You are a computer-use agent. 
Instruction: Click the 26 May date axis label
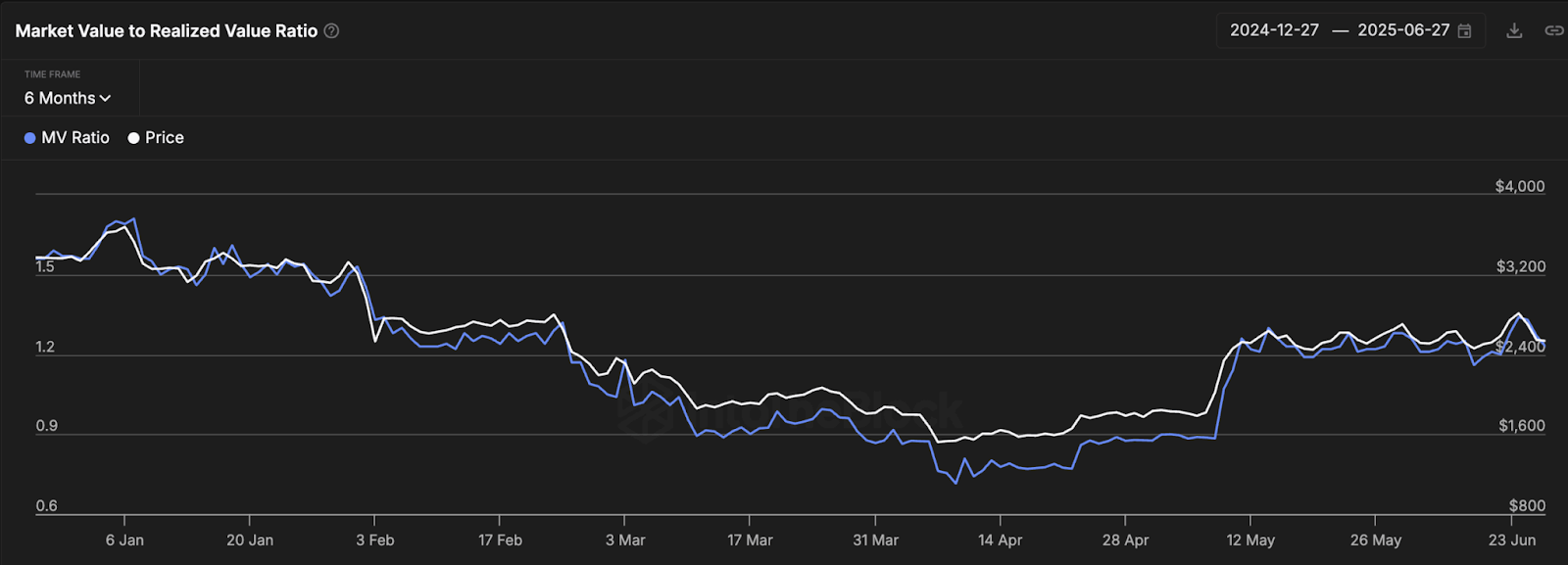click(x=1376, y=541)
